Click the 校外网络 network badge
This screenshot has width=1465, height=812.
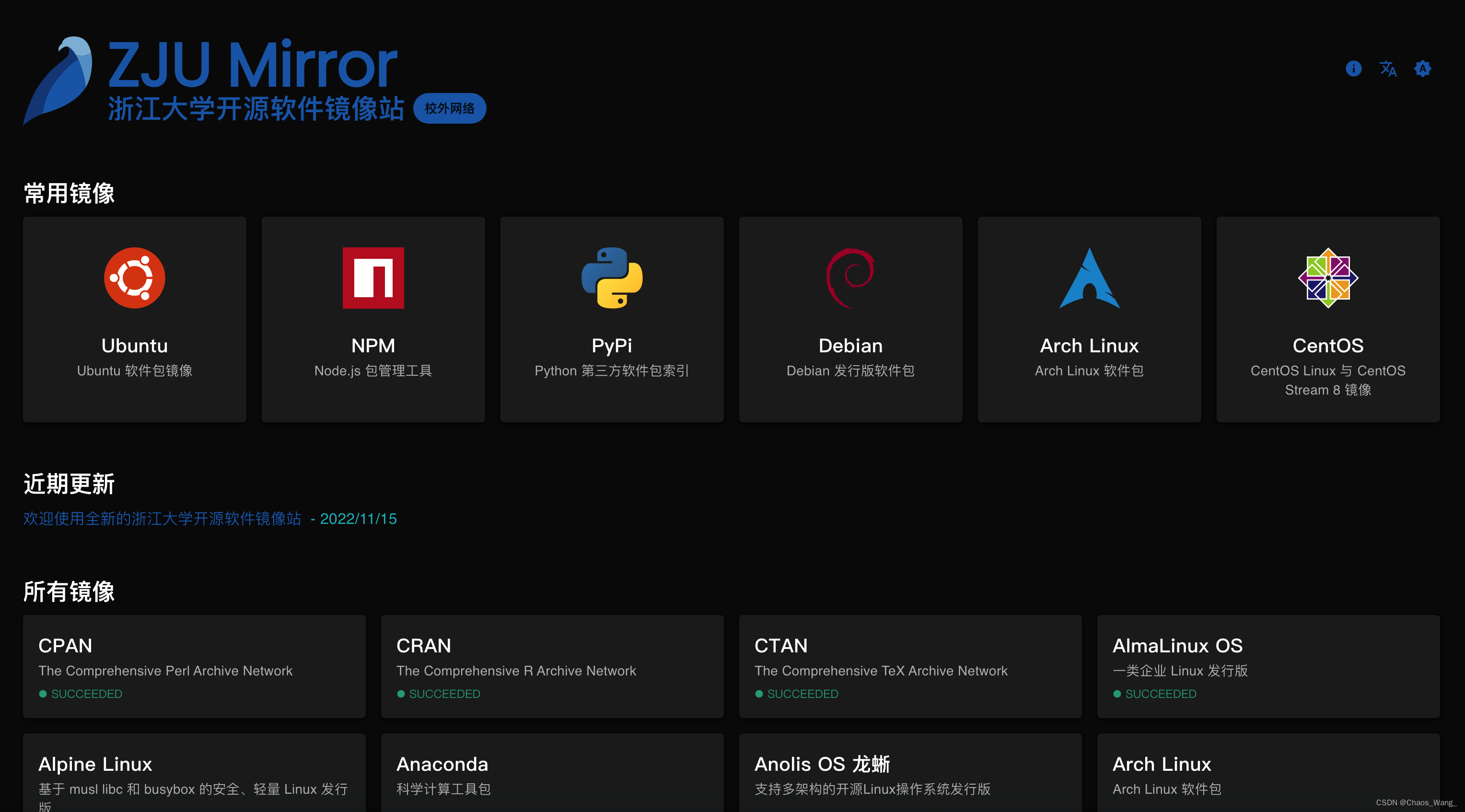tap(450, 107)
